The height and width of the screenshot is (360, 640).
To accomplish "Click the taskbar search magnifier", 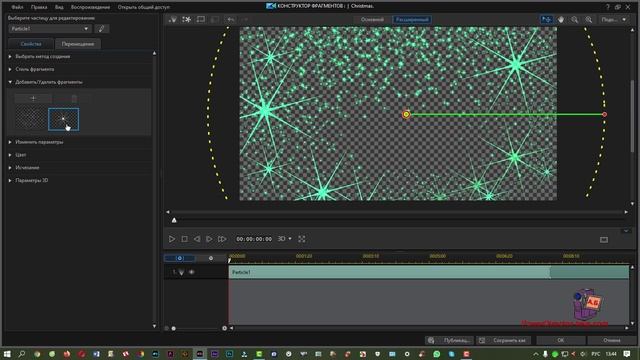I will (22, 354).
